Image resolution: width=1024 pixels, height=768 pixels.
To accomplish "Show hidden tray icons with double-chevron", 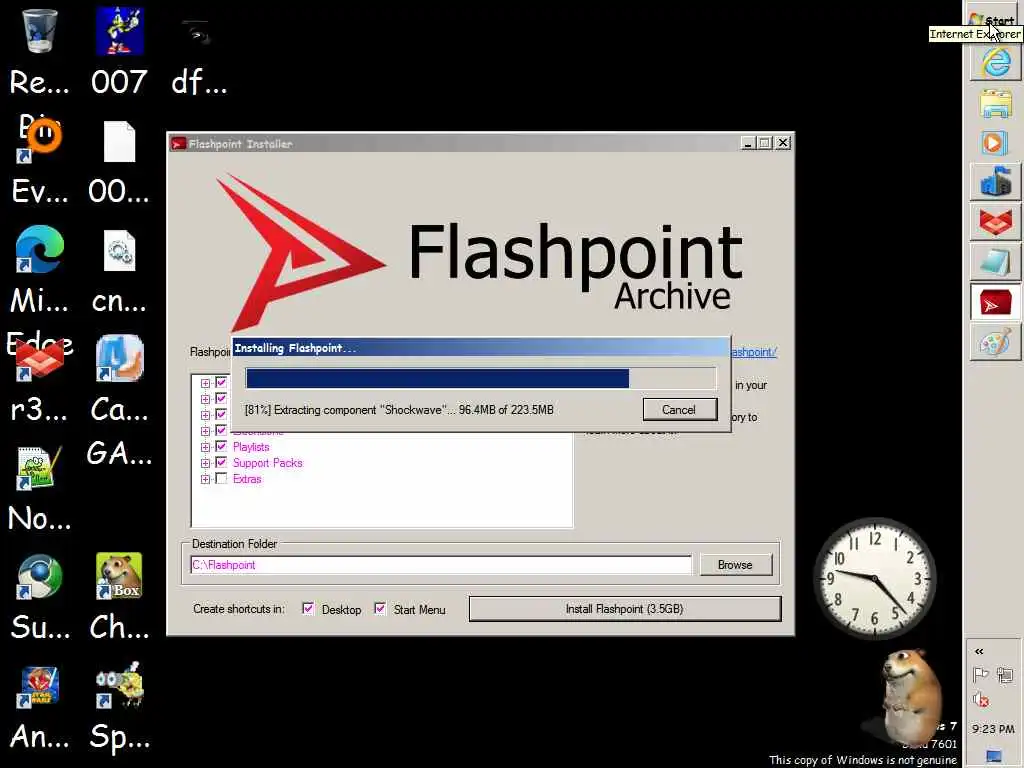I will coord(979,651).
